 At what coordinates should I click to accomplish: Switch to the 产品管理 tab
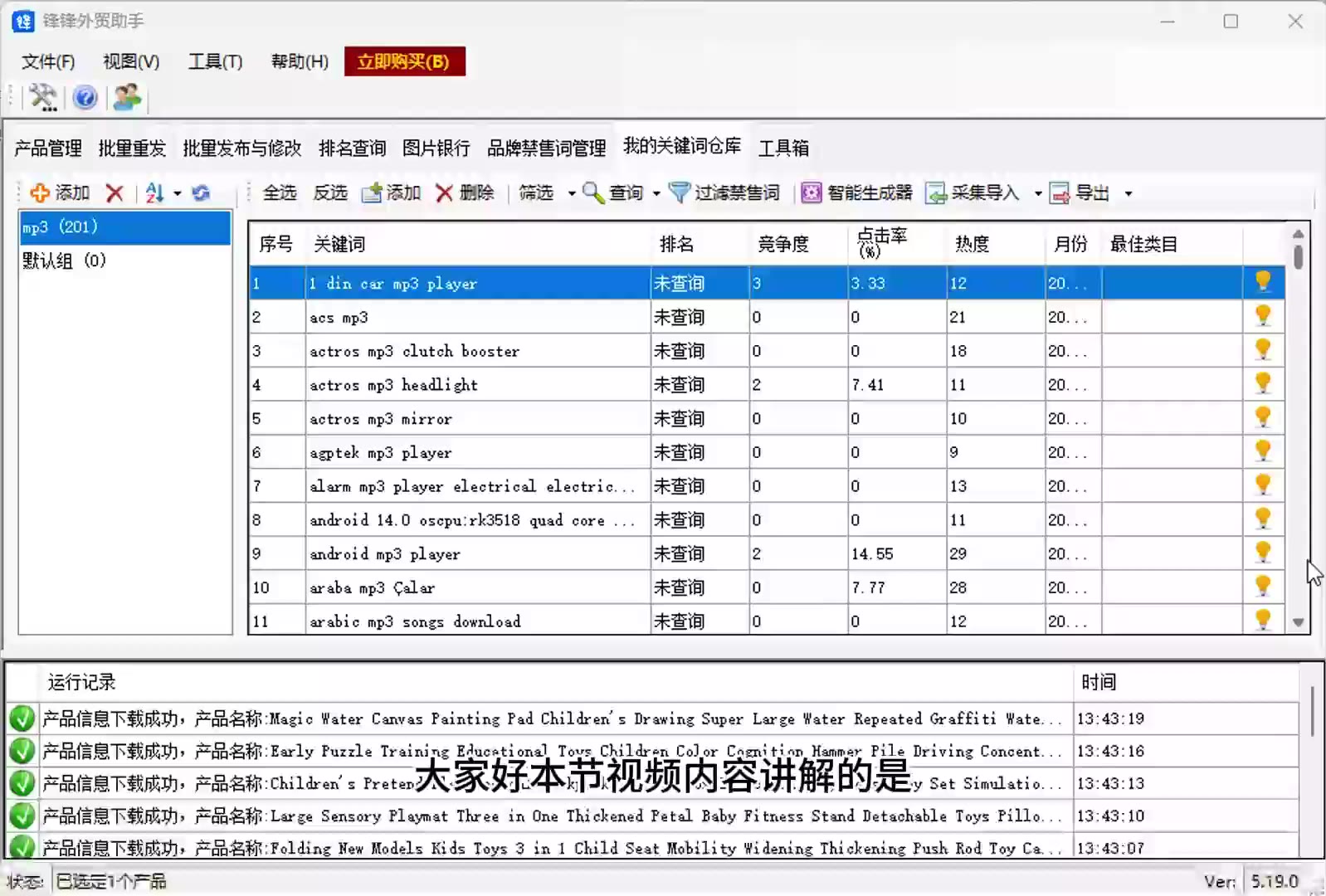[x=48, y=149]
